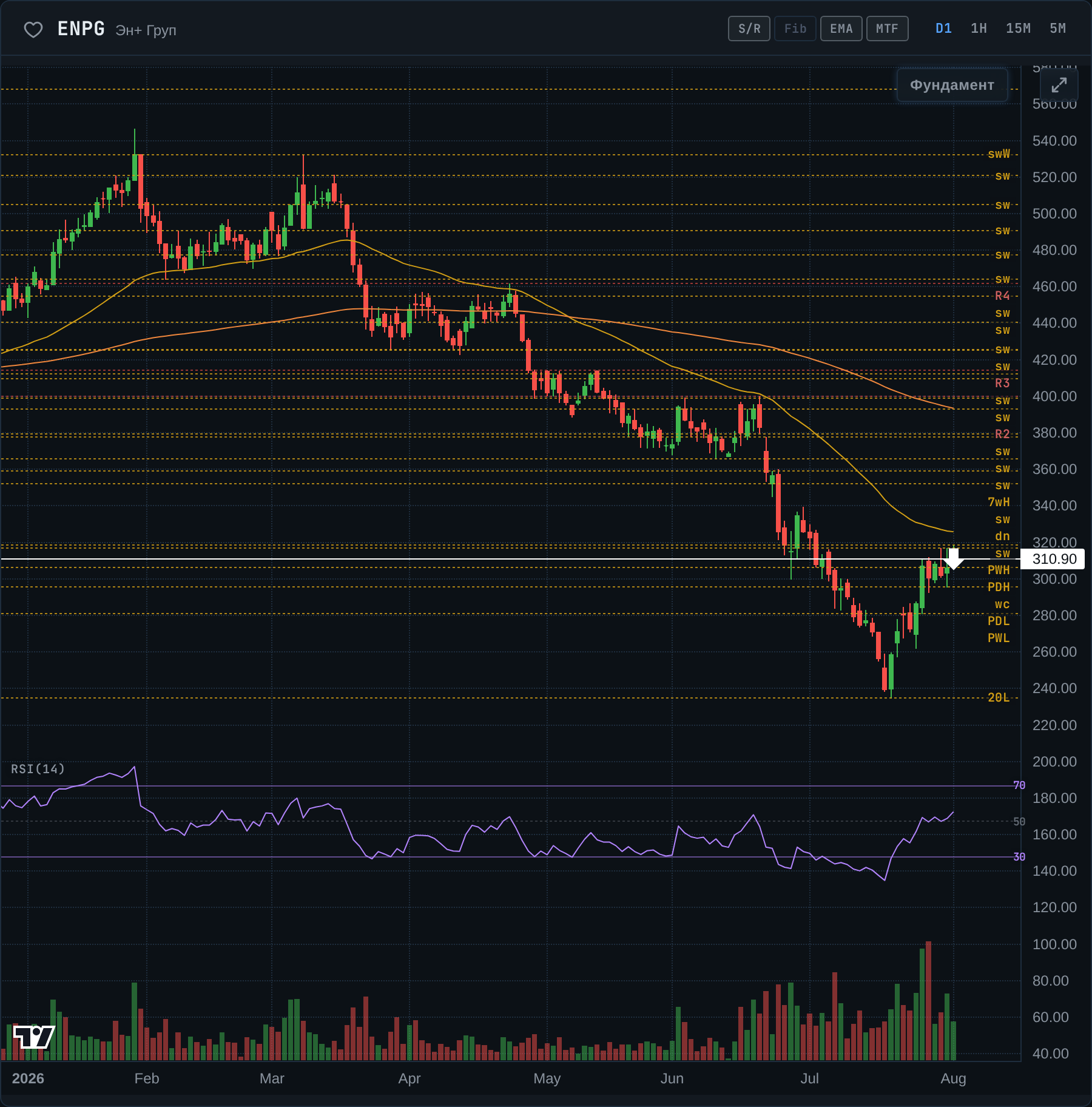Image resolution: width=1092 pixels, height=1107 pixels.
Task: Switch to D1 timeframe
Action: 944,29
